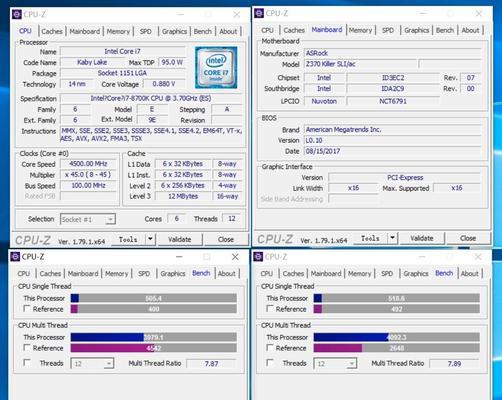The height and width of the screenshot is (400, 502).
Task: Enable Reference checkbox under Multi Thread in bottom-left window
Action: pyautogui.click(x=27, y=348)
